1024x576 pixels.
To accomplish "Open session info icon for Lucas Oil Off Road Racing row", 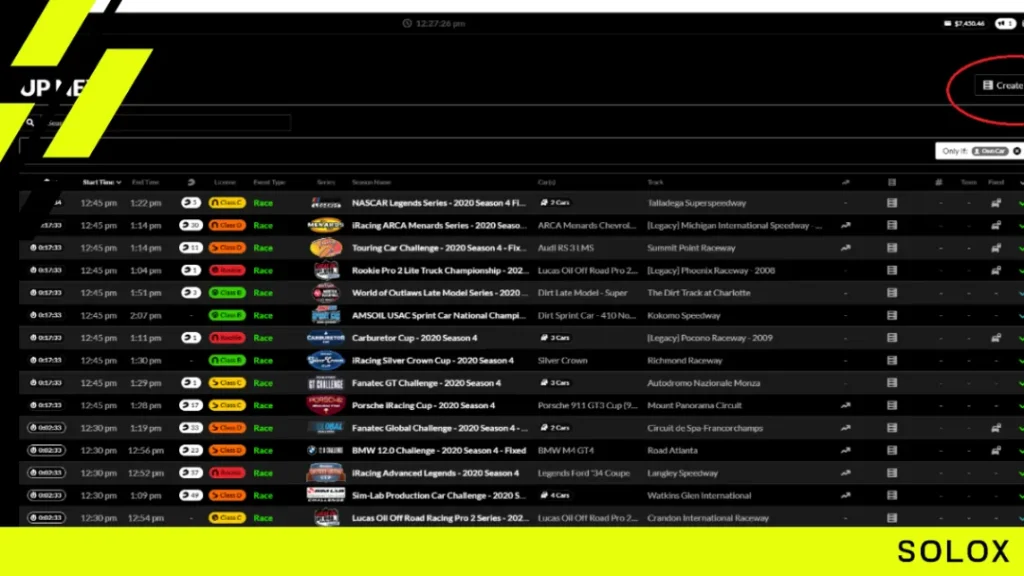I will [892, 518].
